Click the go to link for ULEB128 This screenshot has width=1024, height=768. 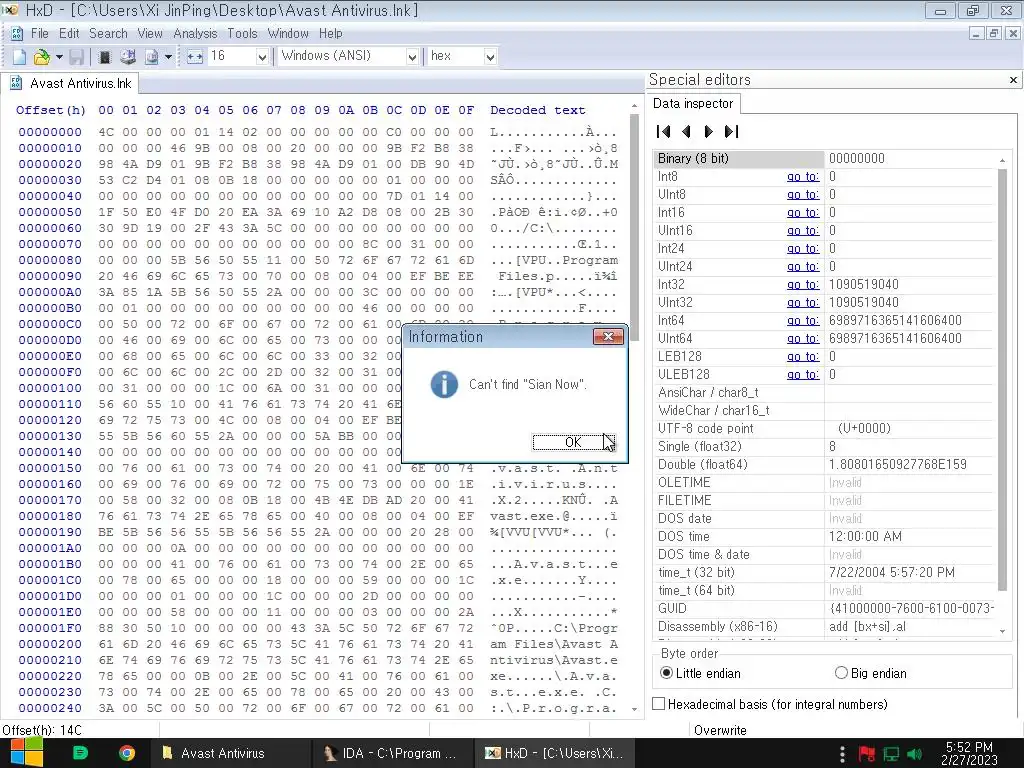(x=803, y=375)
